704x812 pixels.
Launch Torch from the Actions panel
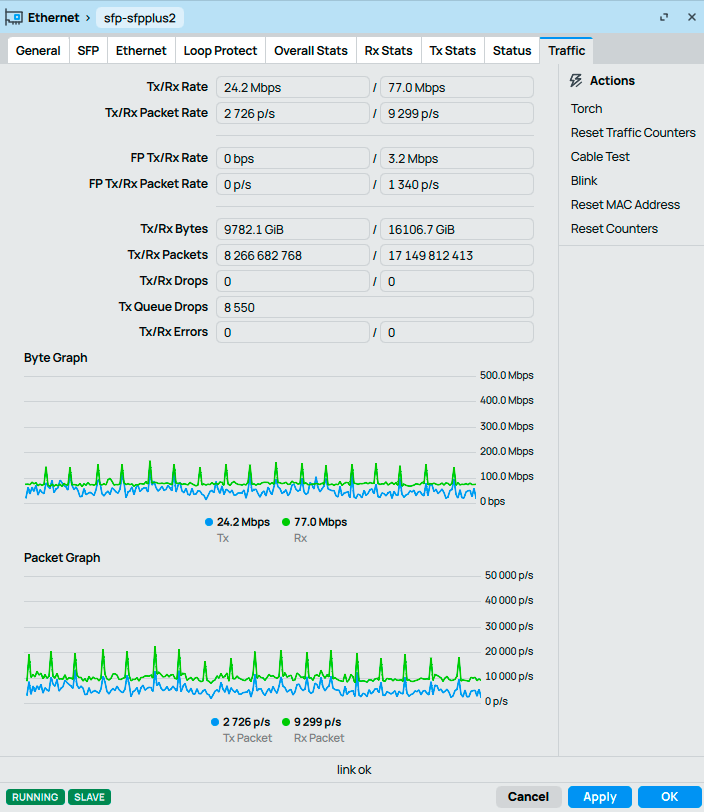(586, 109)
